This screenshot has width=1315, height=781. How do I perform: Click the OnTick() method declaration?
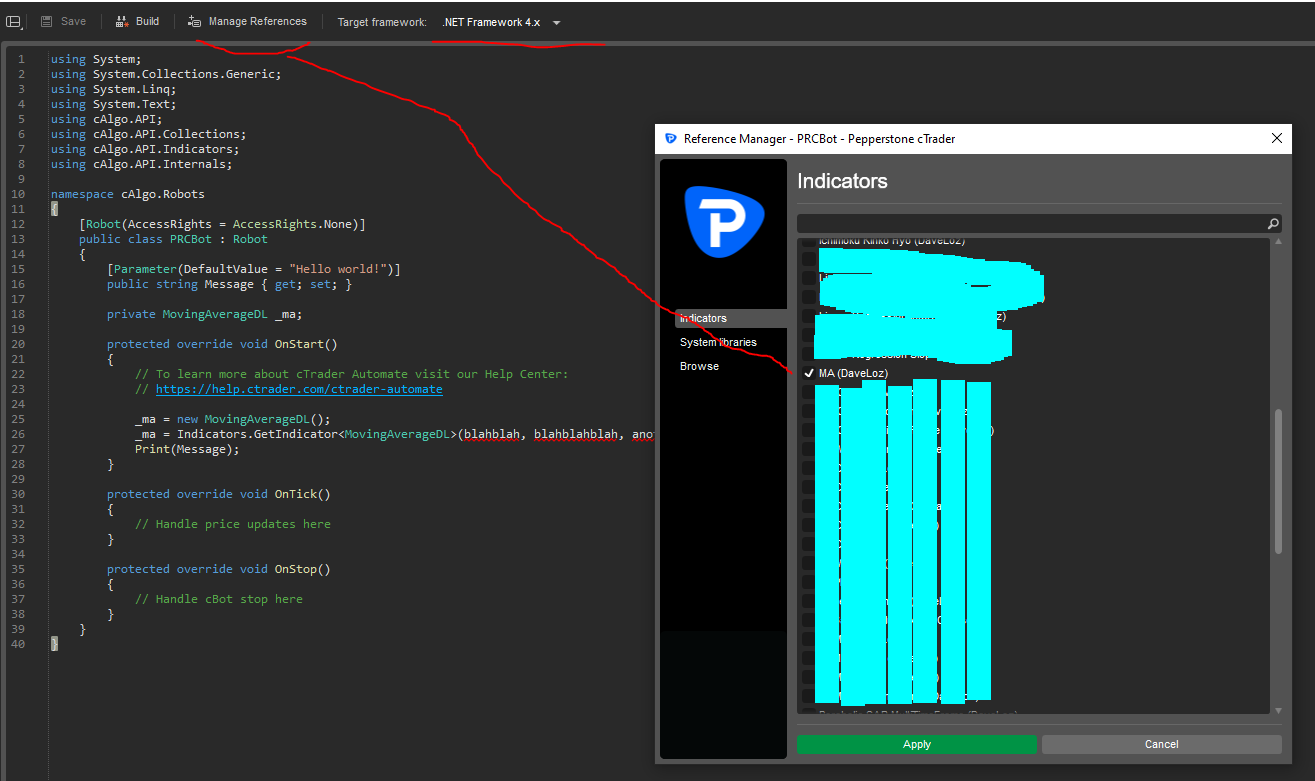pos(219,494)
